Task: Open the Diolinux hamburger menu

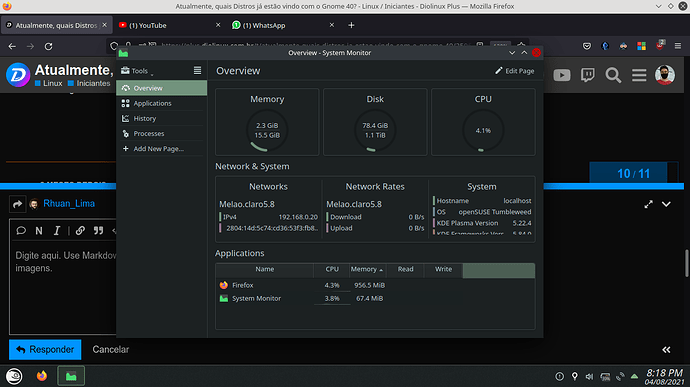Action: click(x=639, y=75)
